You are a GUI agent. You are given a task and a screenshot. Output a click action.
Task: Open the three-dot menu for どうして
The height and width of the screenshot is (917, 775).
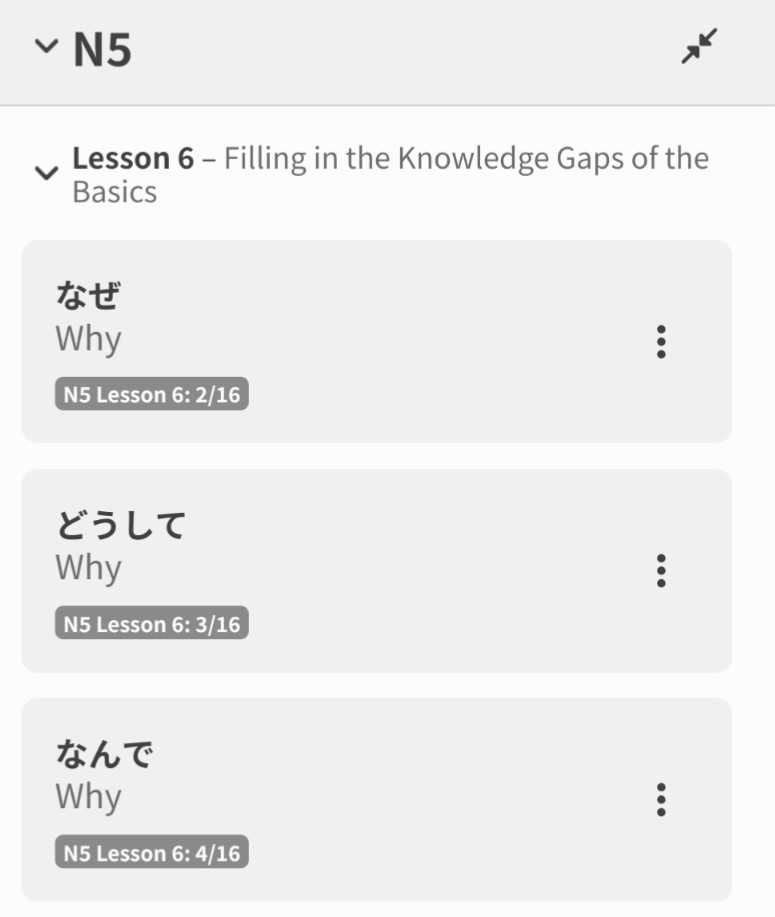click(660, 570)
